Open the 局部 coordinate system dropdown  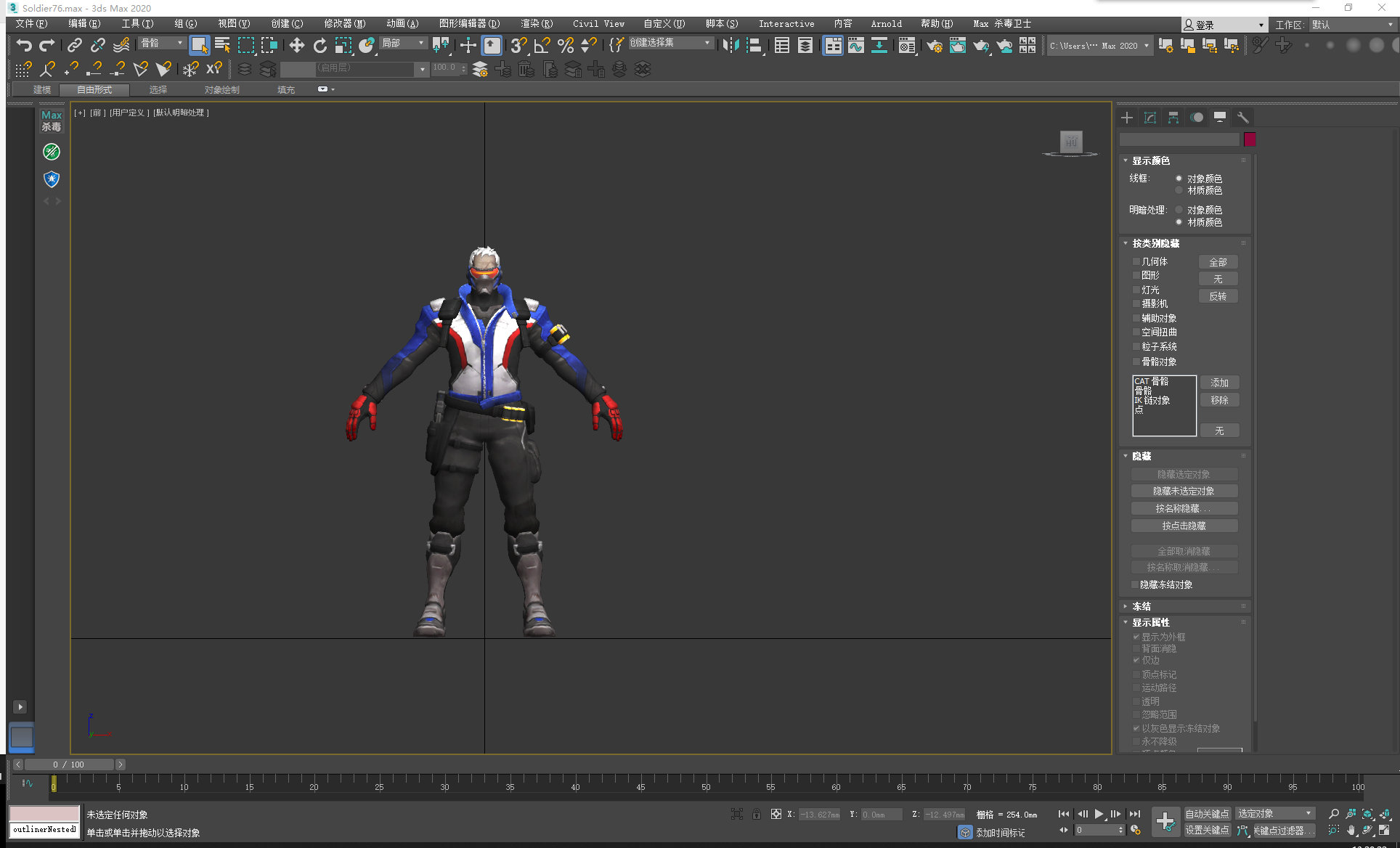[x=403, y=44]
